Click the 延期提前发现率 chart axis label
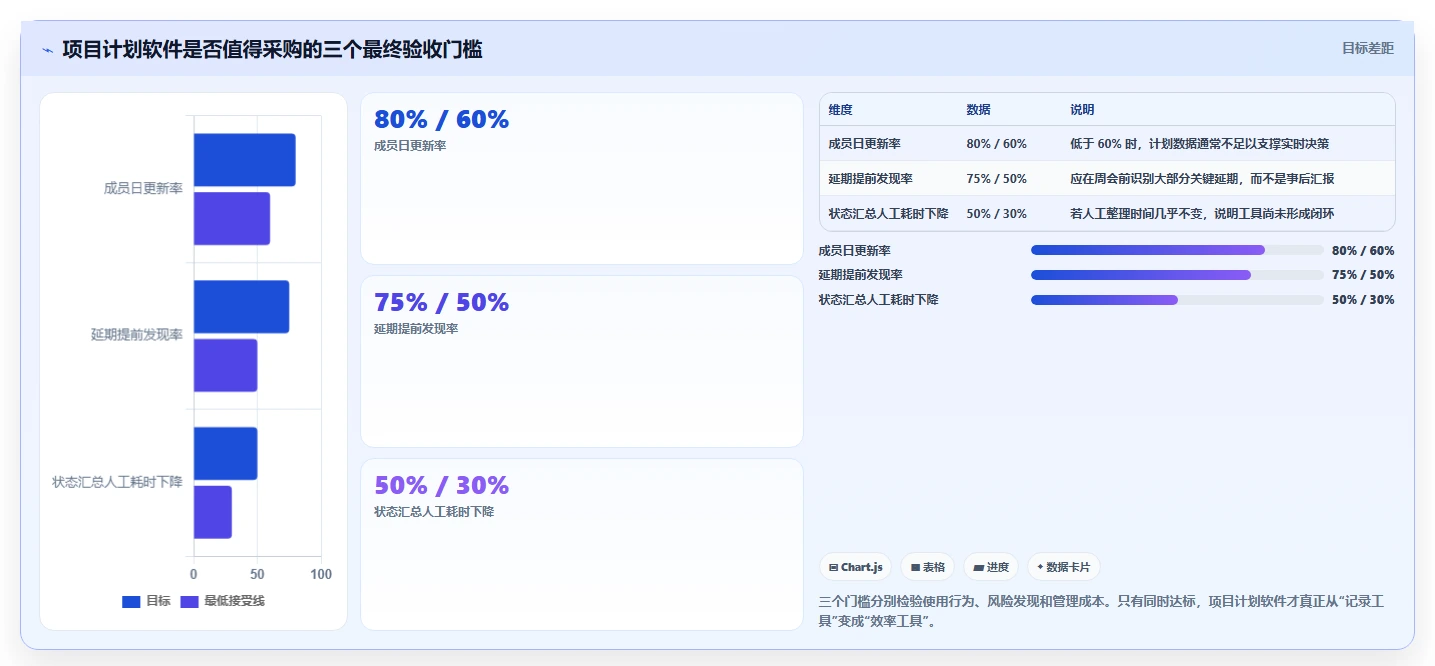This screenshot has height=666, width=1435. pyautogui.click(x=137, y=335)
